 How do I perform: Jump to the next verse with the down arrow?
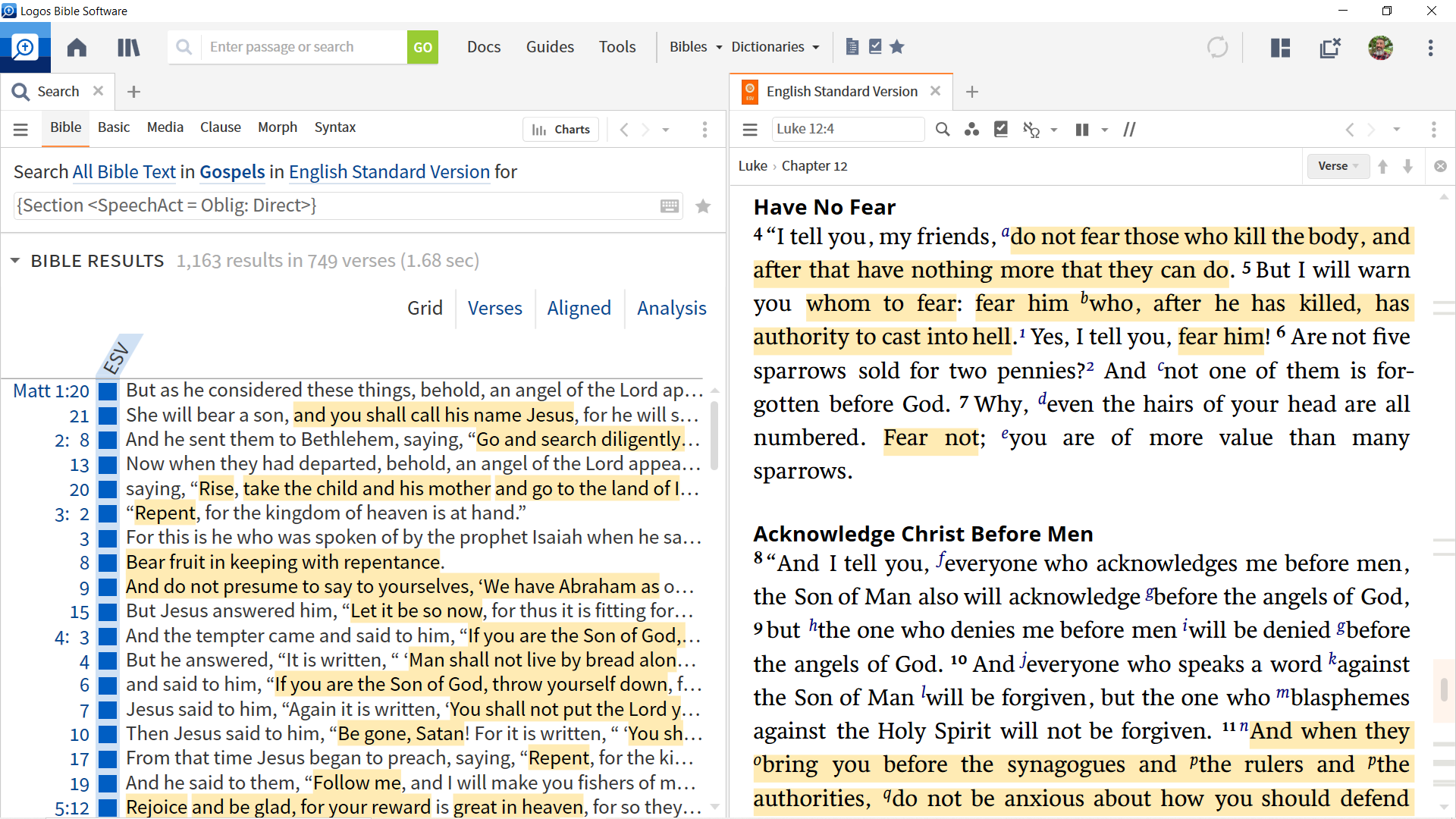click(x=1407, y=166)
